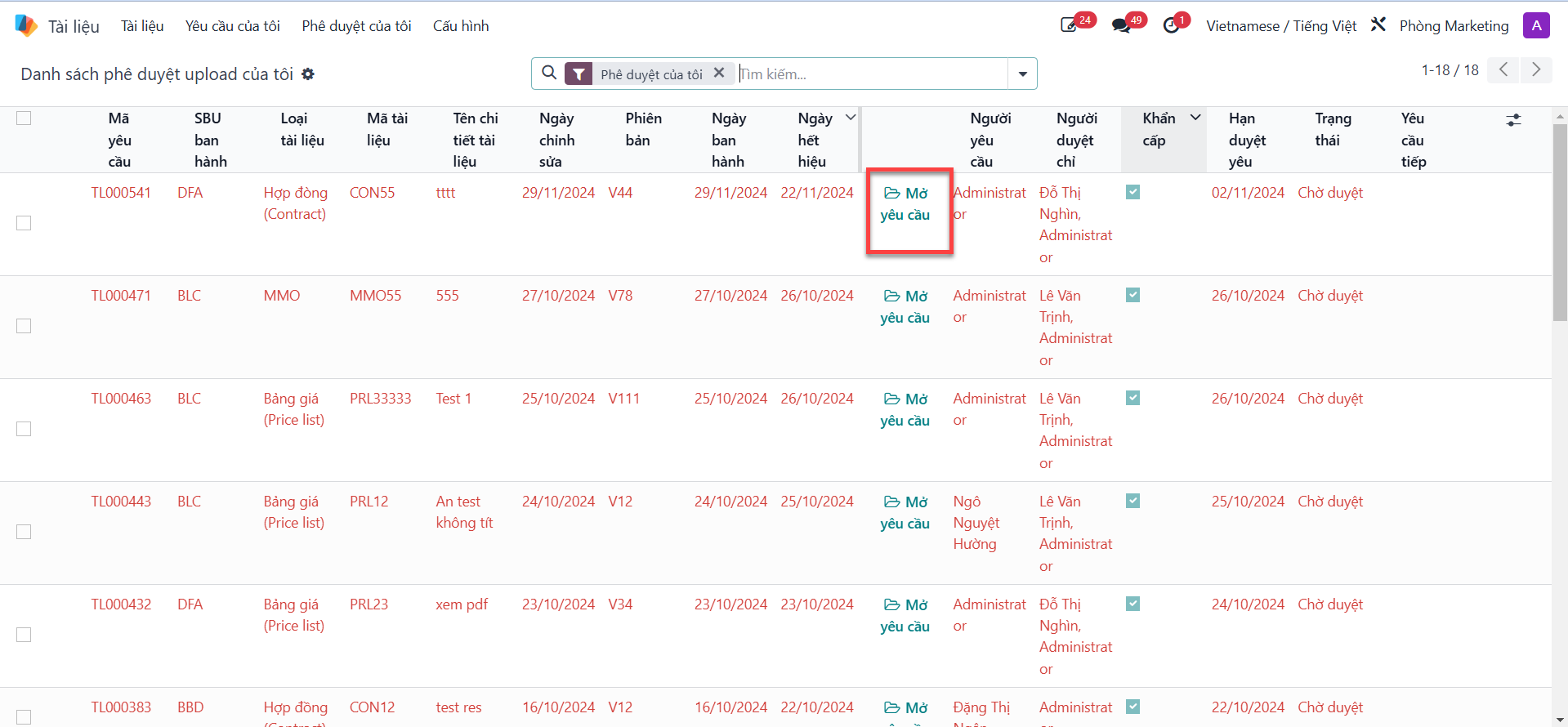Open Vietnamese / Tiếng Việt language selector

1280,25
